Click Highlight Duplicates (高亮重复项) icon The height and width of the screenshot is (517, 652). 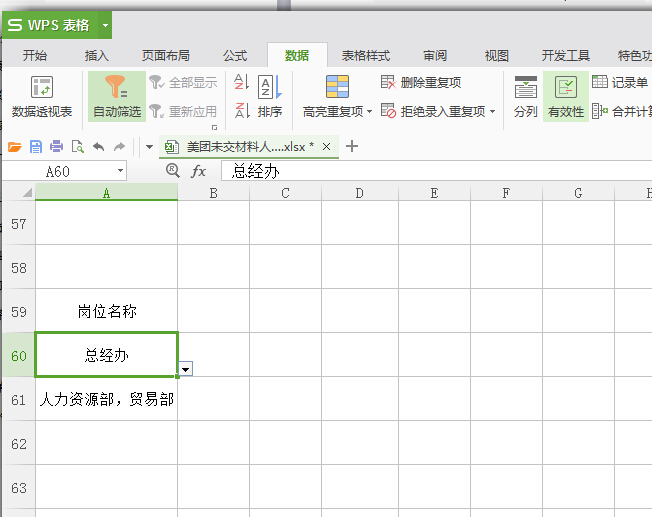click(337, 87)
